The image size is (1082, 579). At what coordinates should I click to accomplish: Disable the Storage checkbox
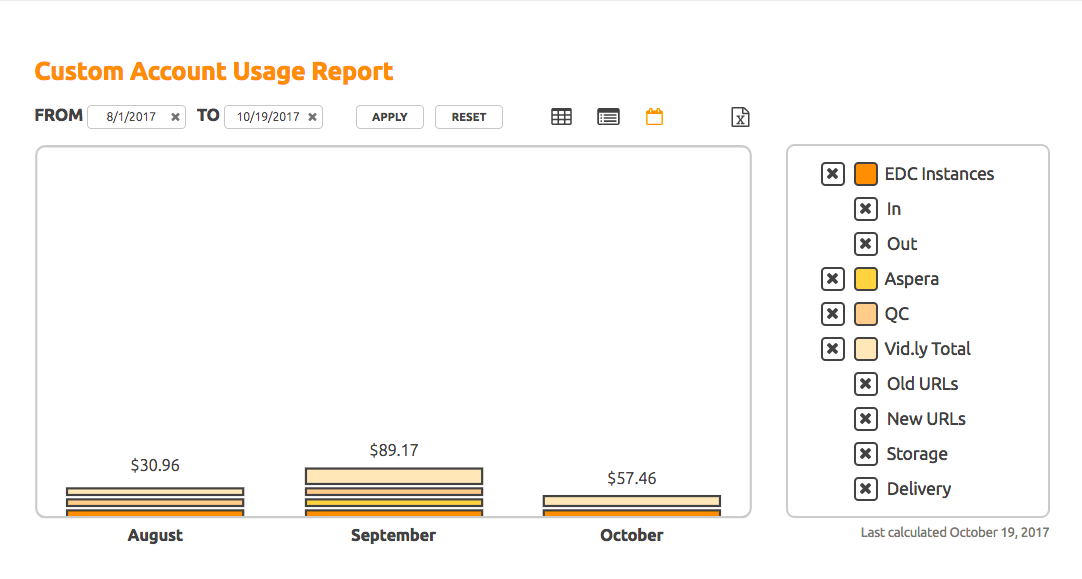tap(866, 454)
